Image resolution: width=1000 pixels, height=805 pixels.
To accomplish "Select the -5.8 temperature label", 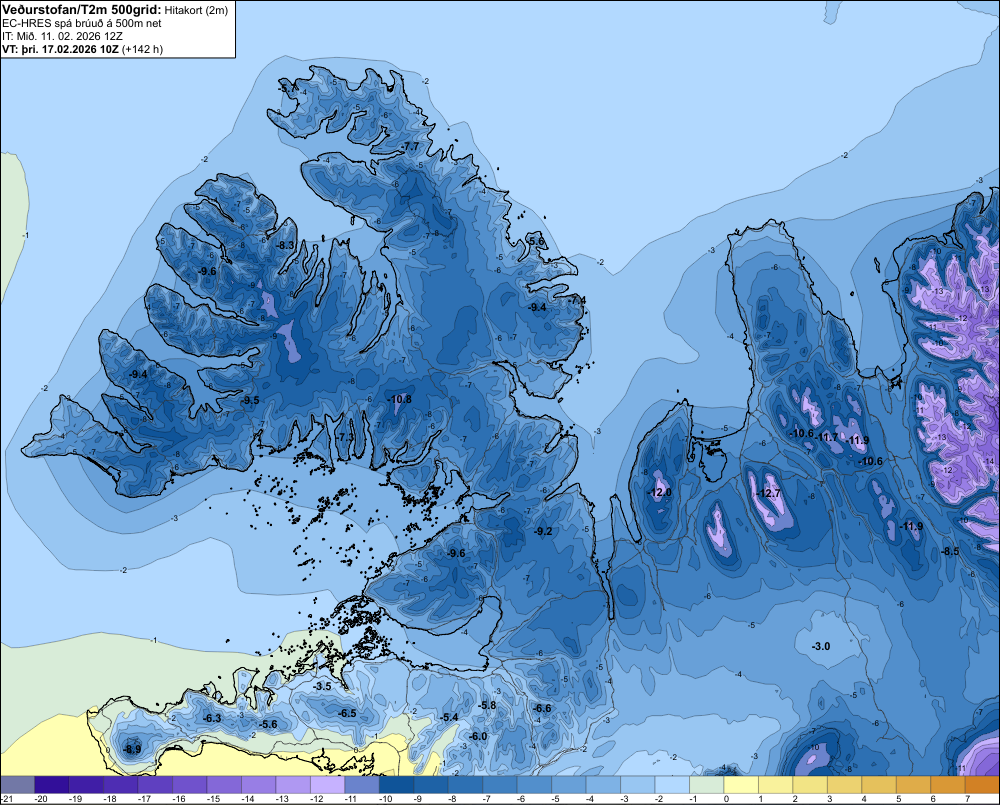I will click(x=487, y=705).
